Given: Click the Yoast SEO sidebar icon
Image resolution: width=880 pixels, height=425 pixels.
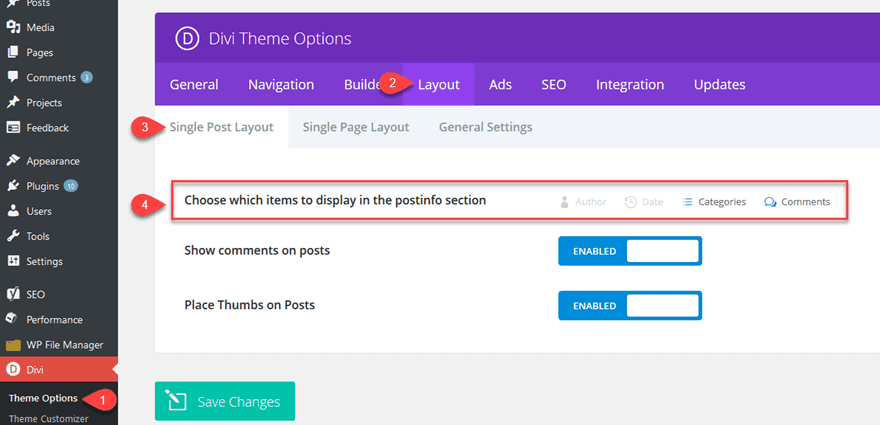Looking at the screenshot, I should [x=14, y=295].
